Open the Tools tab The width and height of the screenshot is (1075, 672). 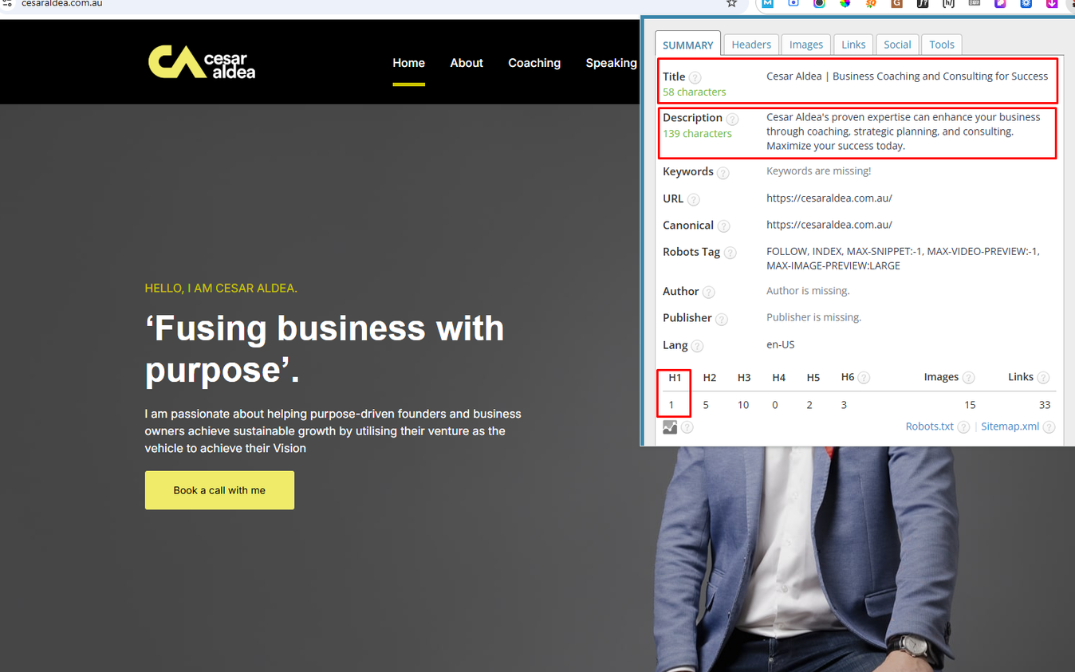941,44
